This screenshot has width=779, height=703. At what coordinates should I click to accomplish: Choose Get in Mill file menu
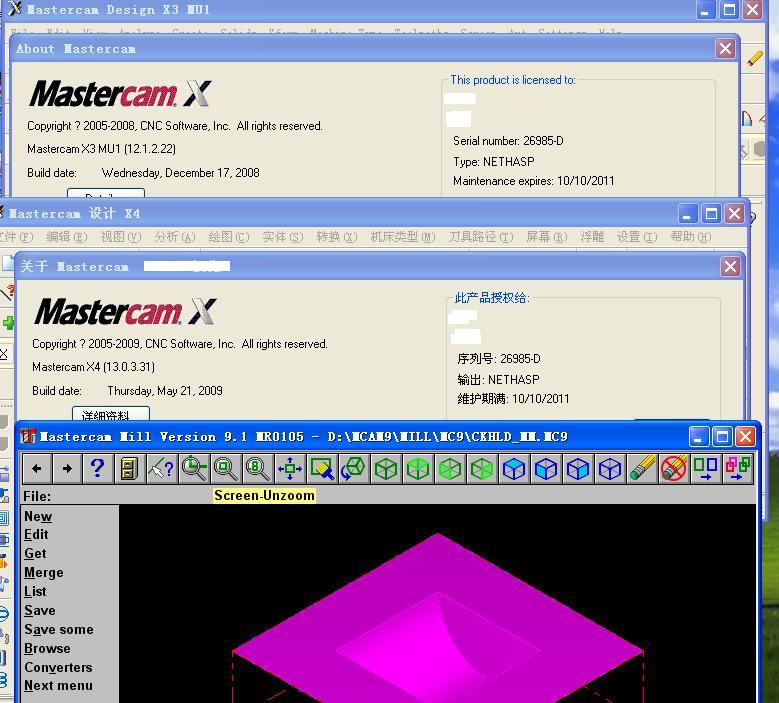(x=35, y=553)
